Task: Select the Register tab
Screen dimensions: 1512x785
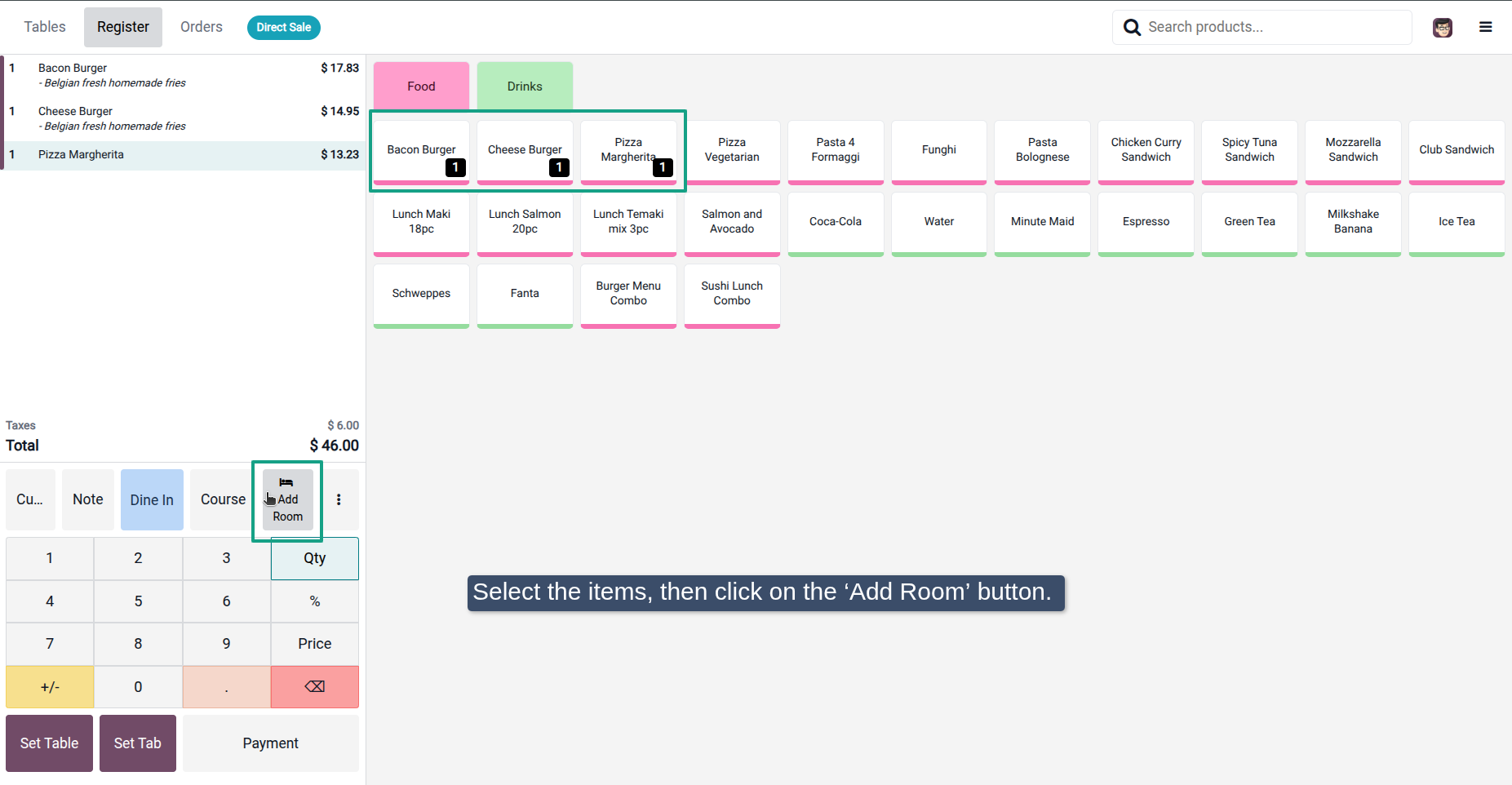Action: tap(123, 27)
